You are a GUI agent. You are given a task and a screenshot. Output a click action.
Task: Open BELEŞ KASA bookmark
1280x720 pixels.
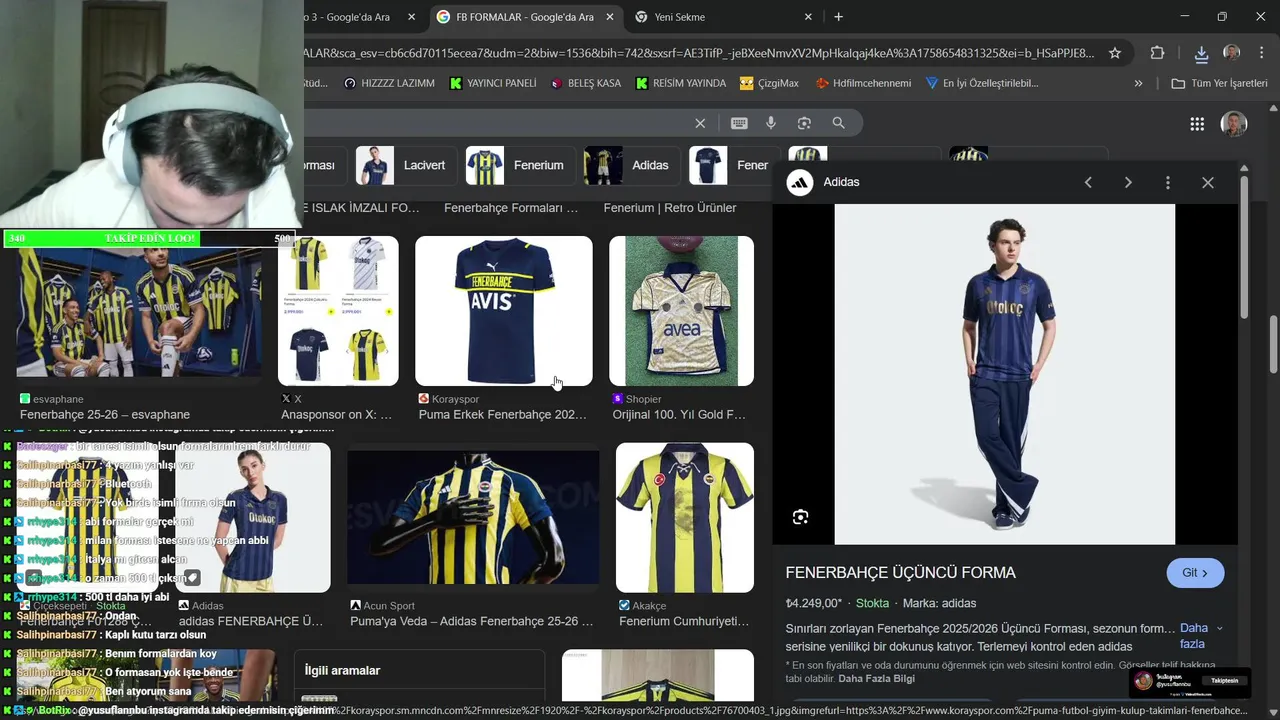[x=586, y=83]
